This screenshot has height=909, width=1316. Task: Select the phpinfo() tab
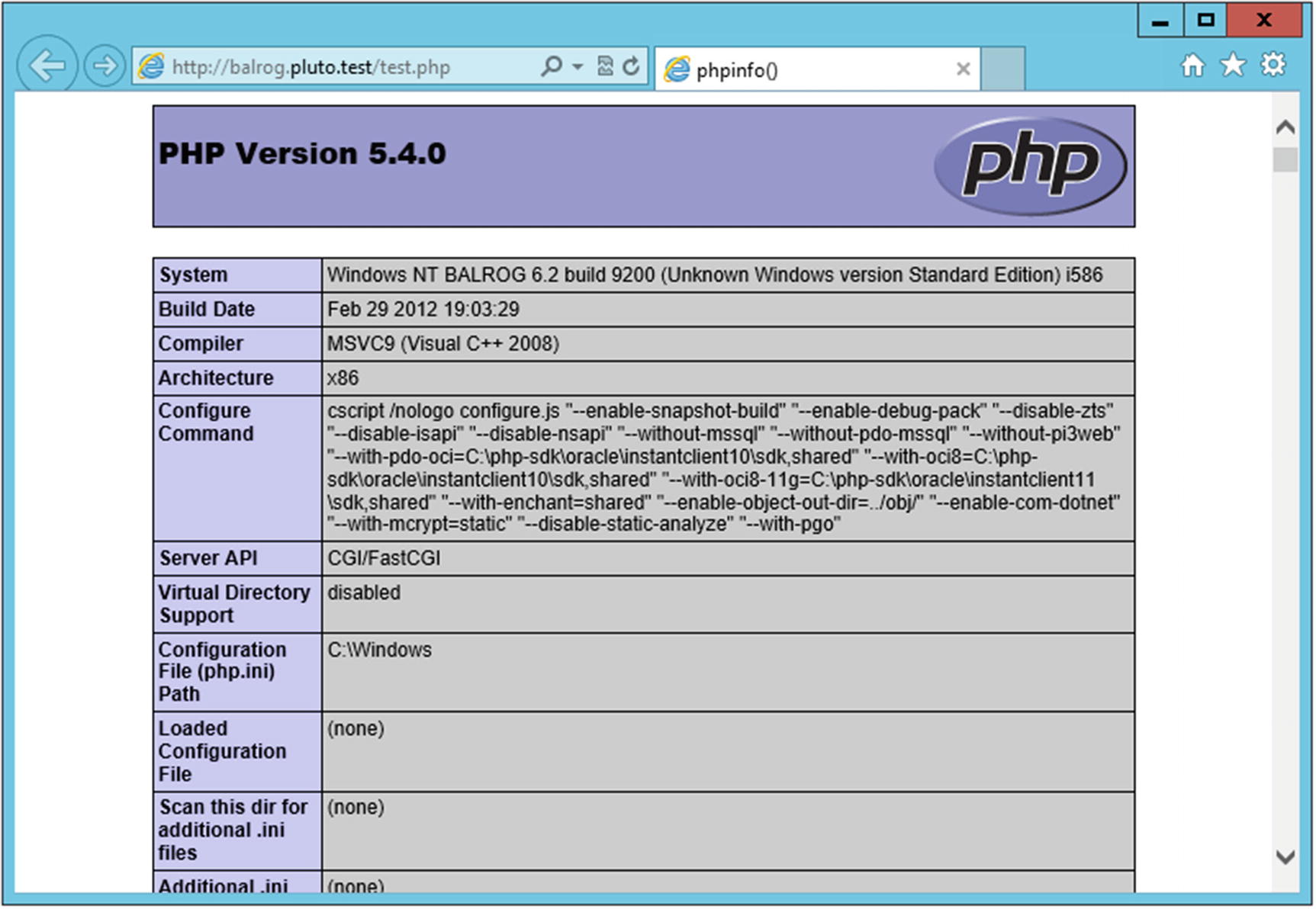click(x=817, y=69)
